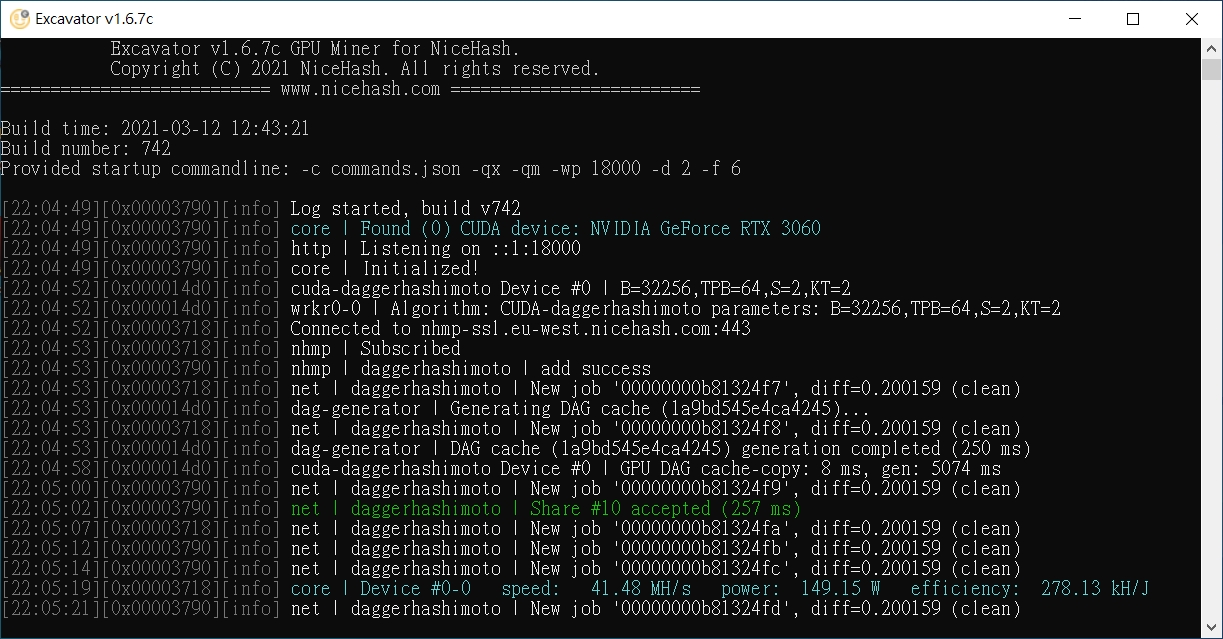Click the empty scrollbar track below the thumb

pos(1212,350)
